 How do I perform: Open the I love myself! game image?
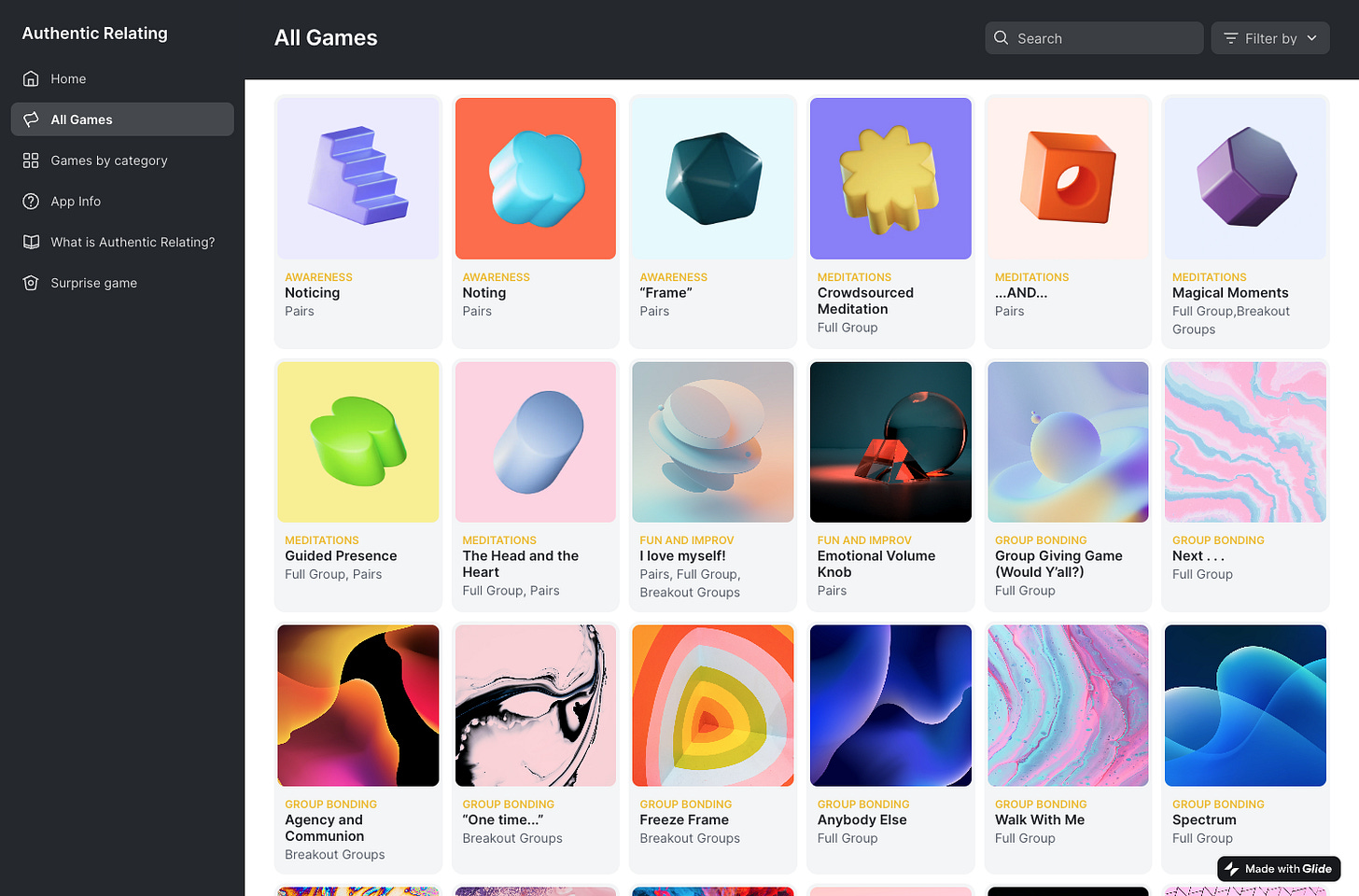[713, 442]
